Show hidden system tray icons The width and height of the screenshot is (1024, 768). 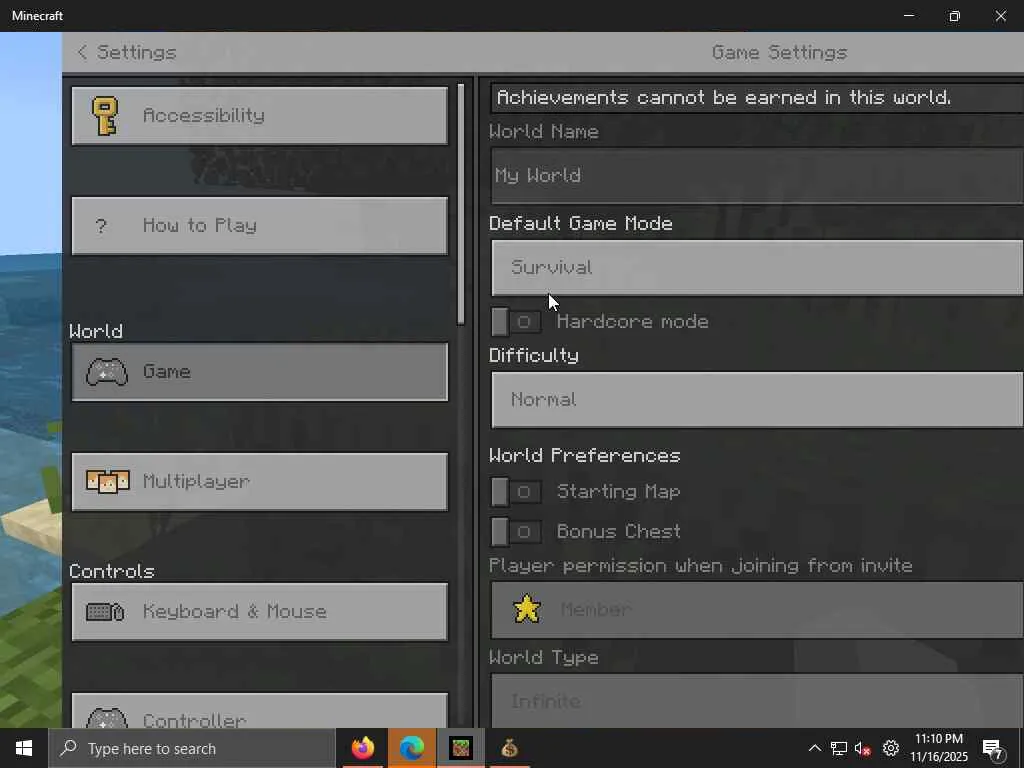[x=814, y=748]
